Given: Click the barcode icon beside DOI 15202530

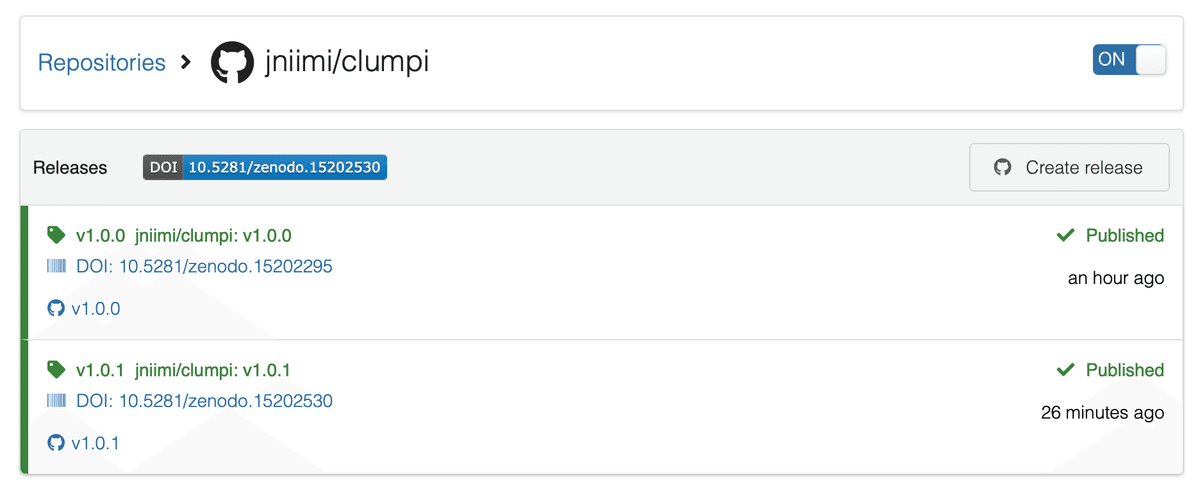Looking at the screenshot, I should [x=56, y=401].
